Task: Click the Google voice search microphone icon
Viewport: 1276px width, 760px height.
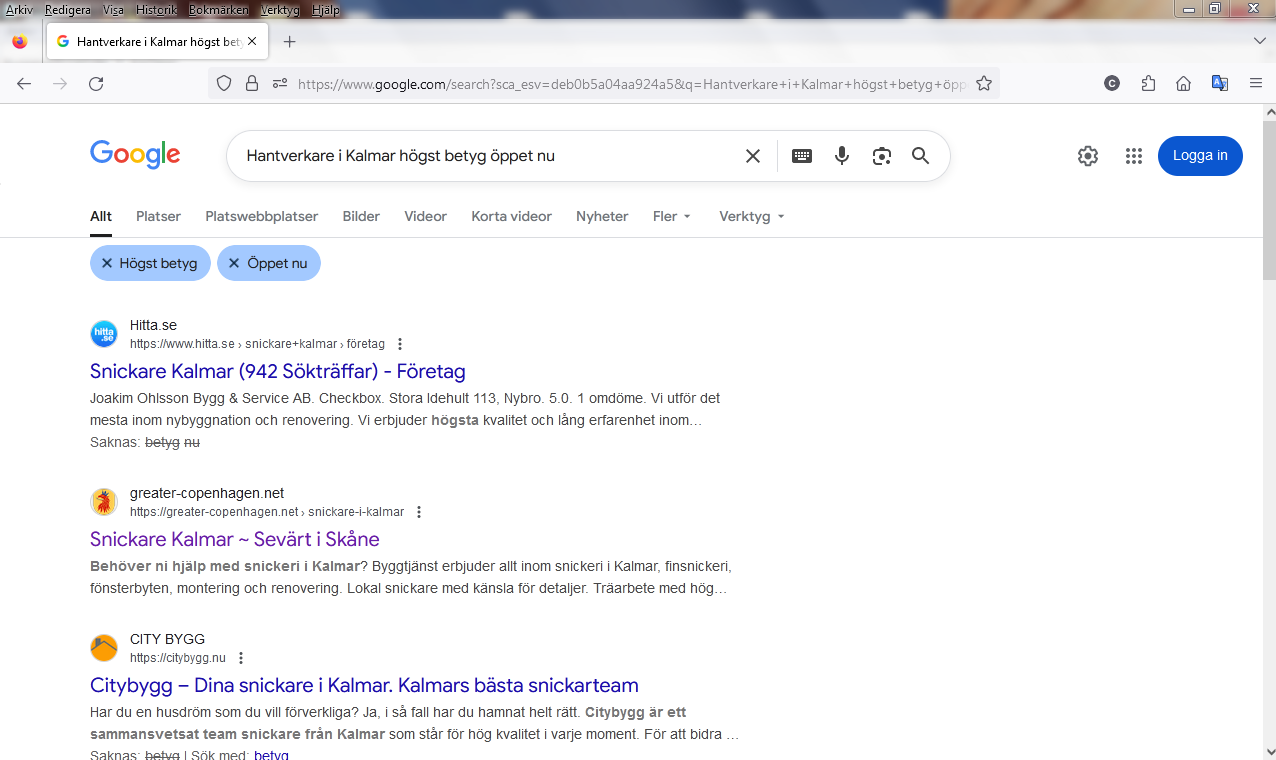Action: point(842,156)
